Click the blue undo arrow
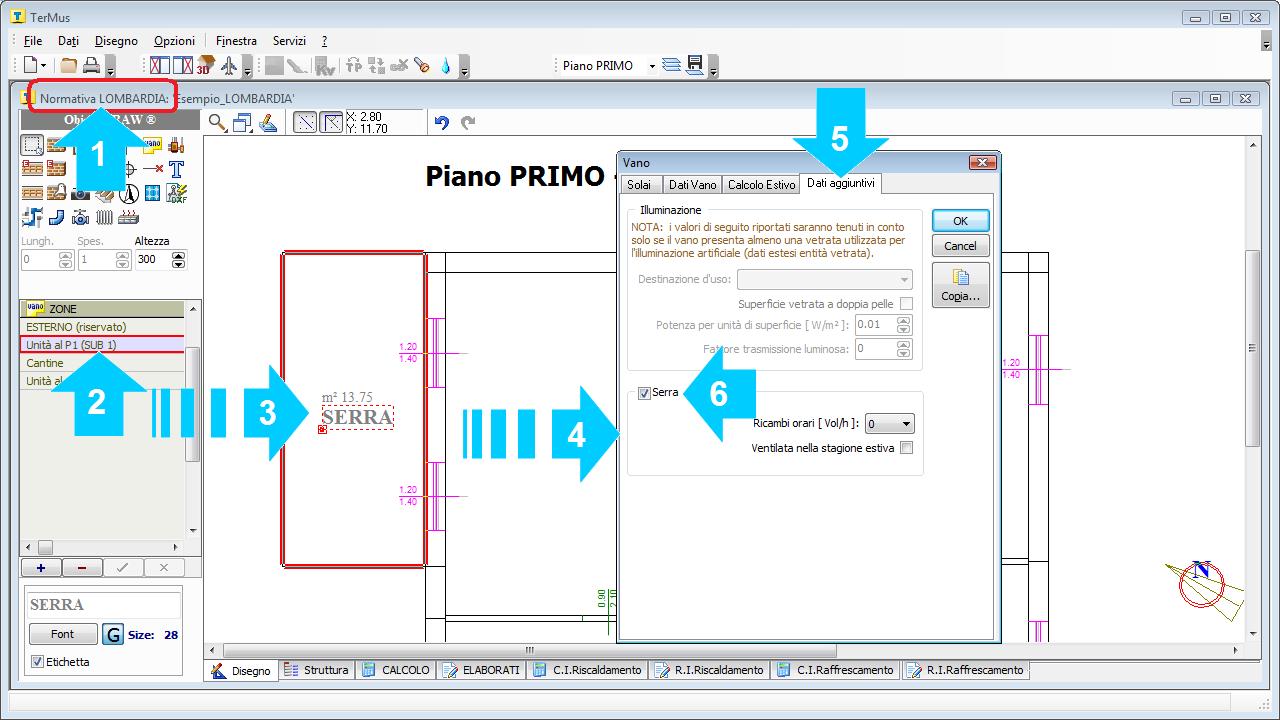 coord(442,123)
